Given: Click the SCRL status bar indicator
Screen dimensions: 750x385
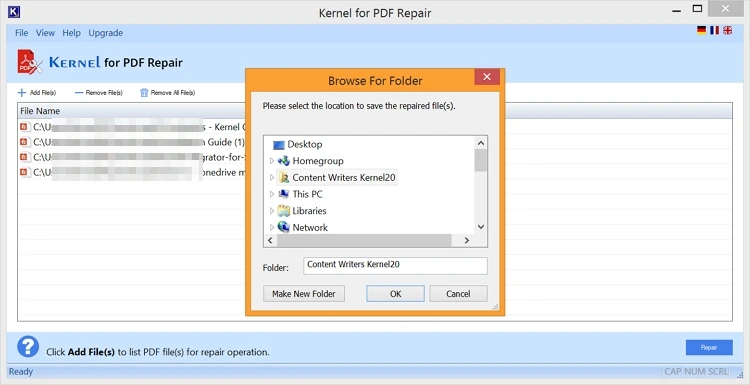Looking at the screenshot, I should [718, 372].
